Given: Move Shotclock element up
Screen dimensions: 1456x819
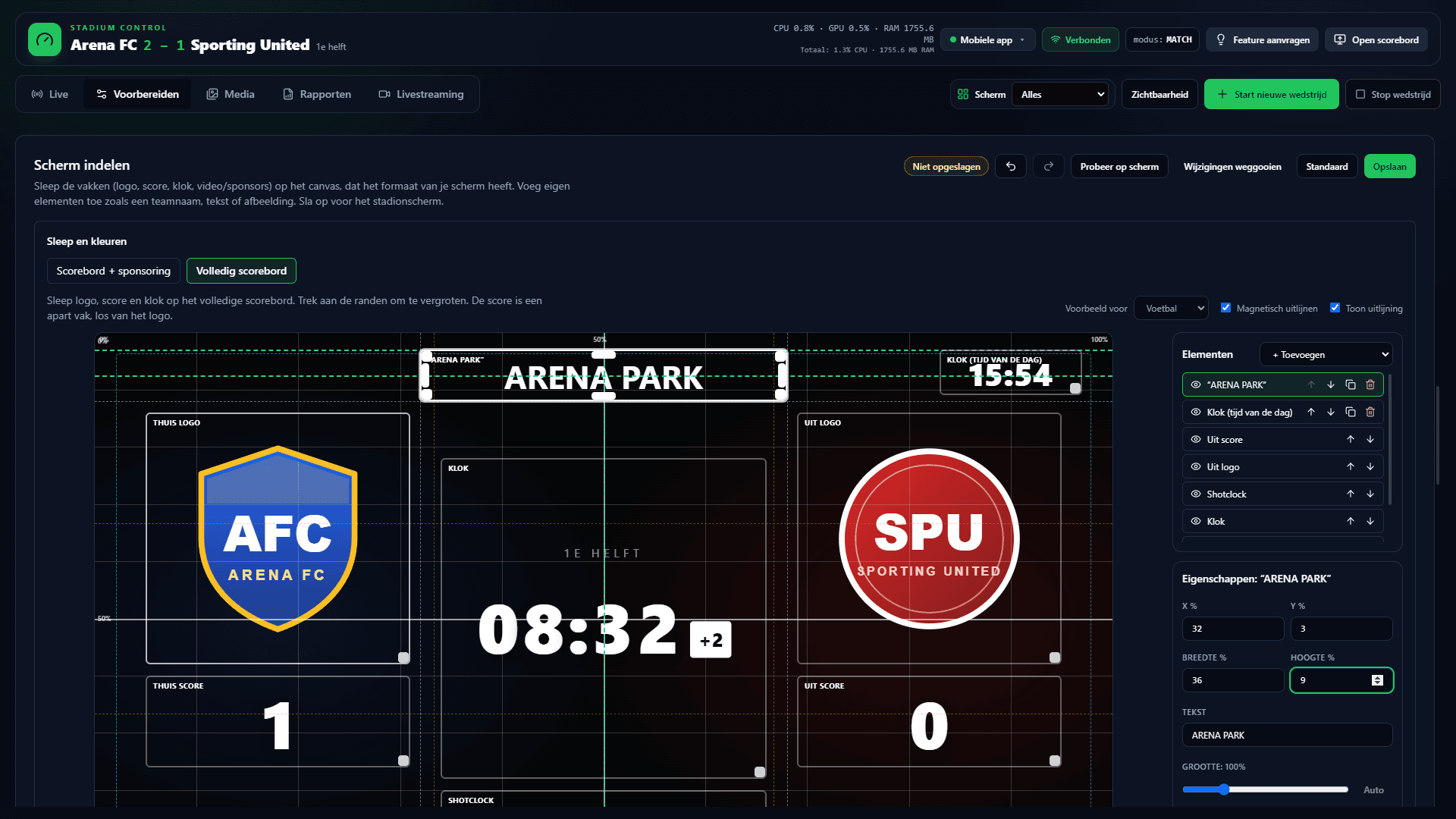Looking at the screenshot, I should (1351, 494).
